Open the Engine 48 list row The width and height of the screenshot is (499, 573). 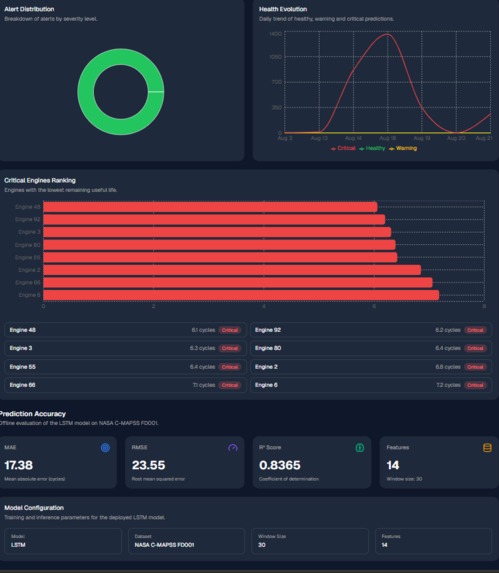tap(125, 330)
